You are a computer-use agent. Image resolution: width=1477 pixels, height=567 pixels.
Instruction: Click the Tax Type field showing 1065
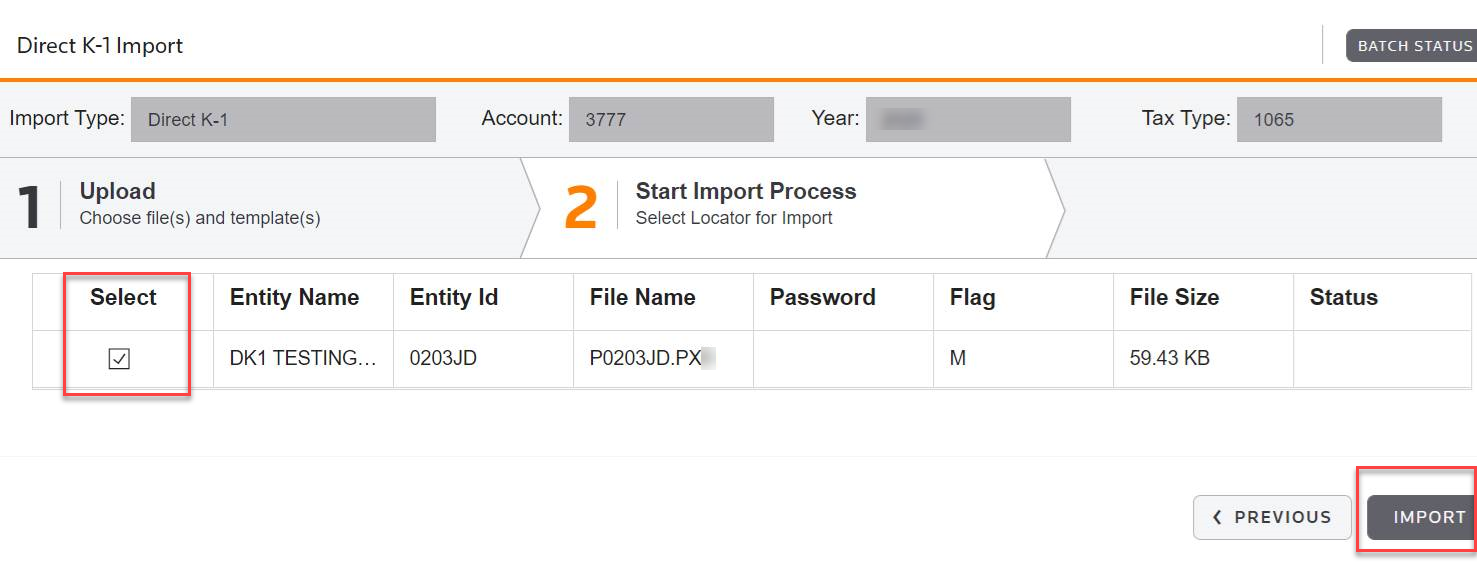[1339, 120]
